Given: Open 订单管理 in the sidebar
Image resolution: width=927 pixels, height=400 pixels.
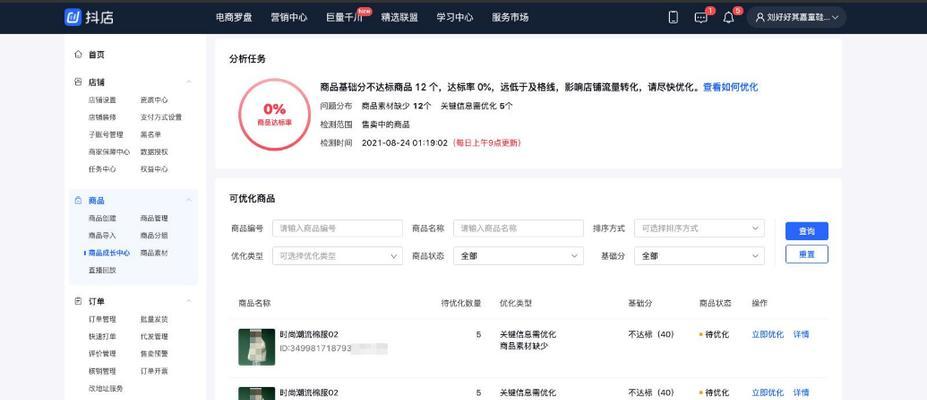Looking at the screenshot, I should tap(102, 319).
